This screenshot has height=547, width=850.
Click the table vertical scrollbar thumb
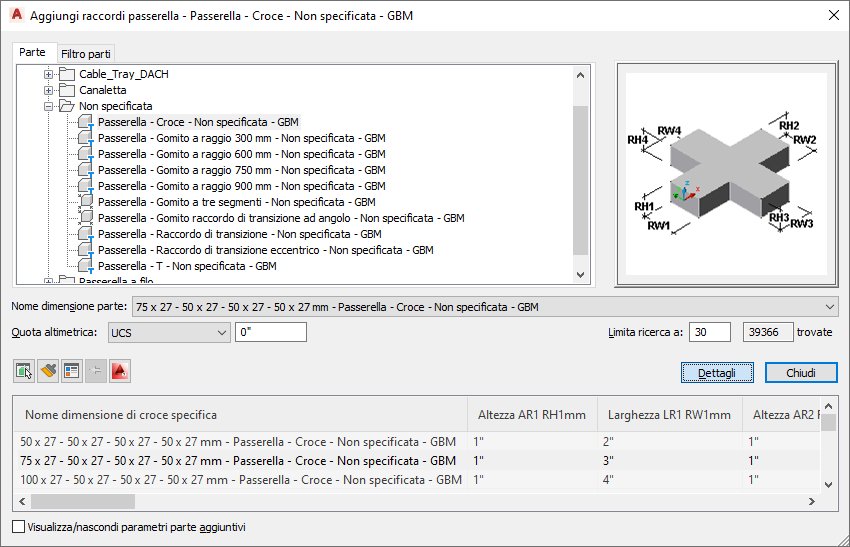coord(828,422)
